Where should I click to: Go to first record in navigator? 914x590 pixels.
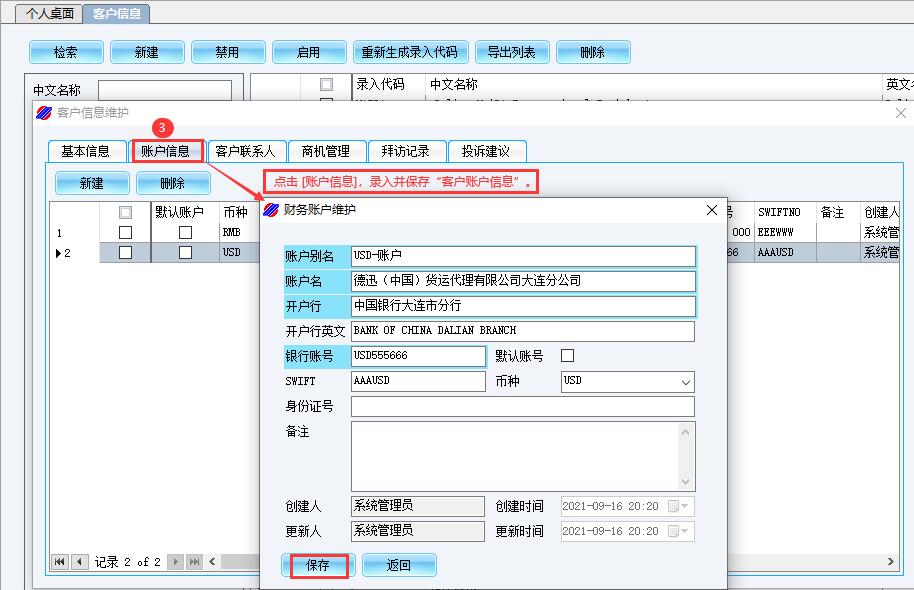point(60,562)
